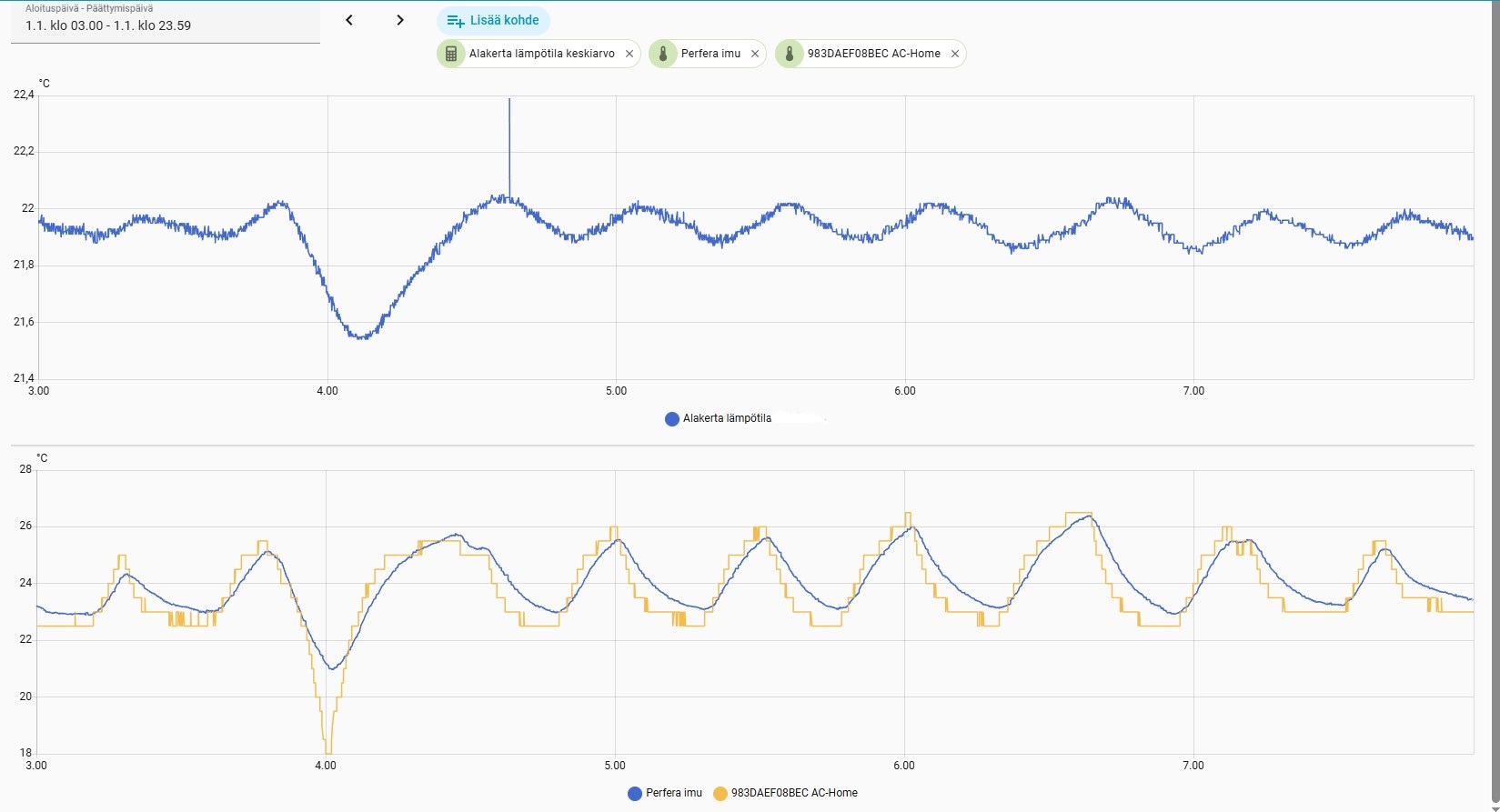
Task: Go to next date range arrow
Action: click(400, 20)
